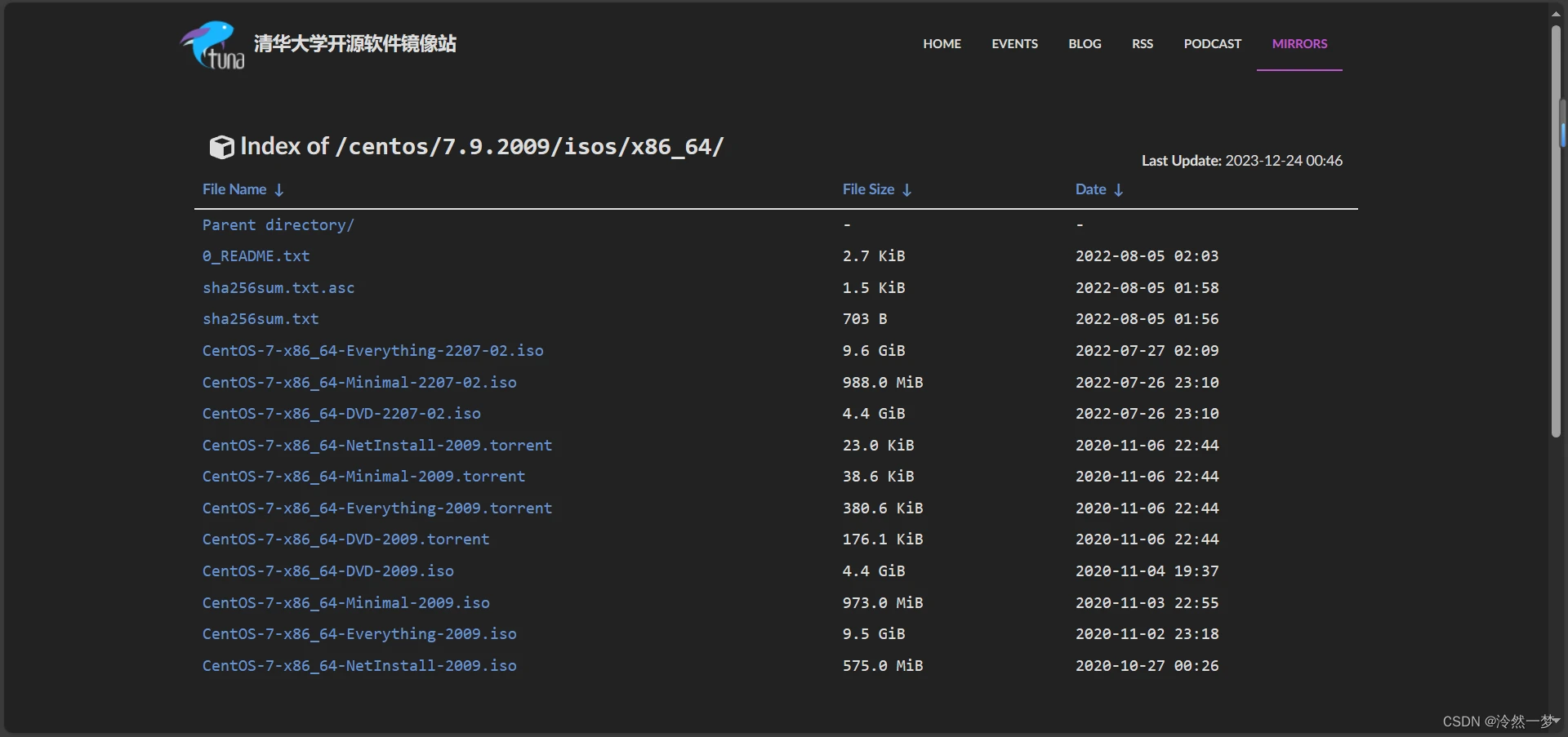Viewport: 1568px width, 737px height.
Task: Click the package box icon beside Index of
Action: click(221, 147)
